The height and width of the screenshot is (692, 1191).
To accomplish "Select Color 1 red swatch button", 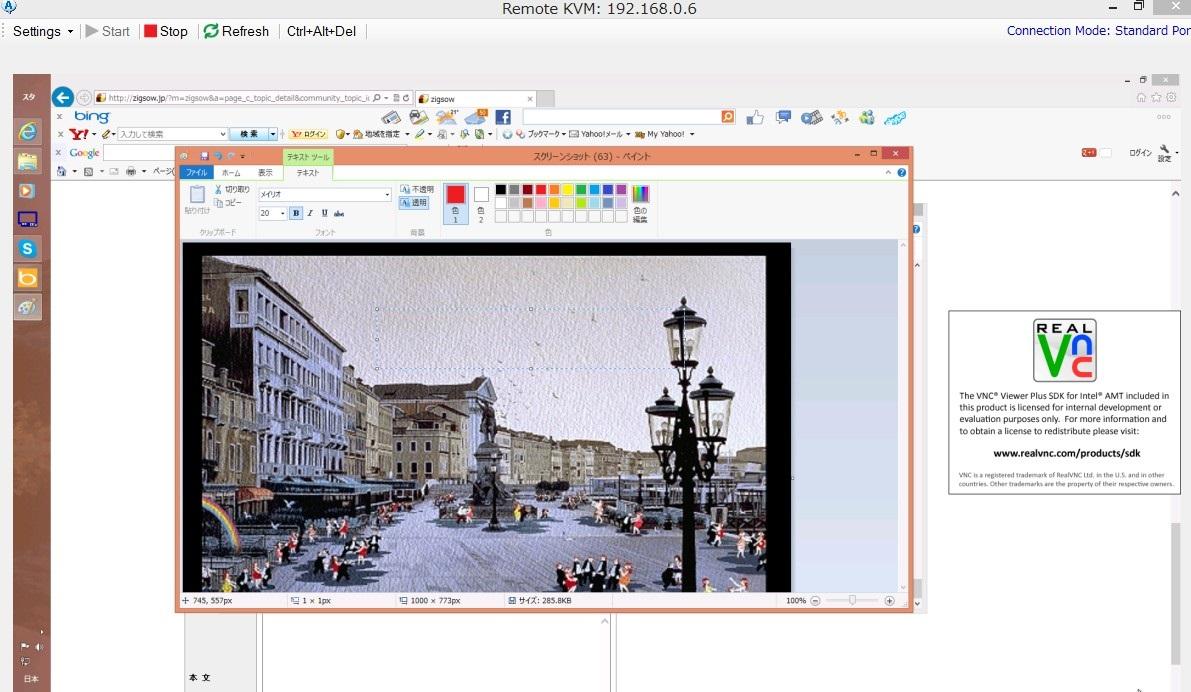I will click(x=456, y=204).
